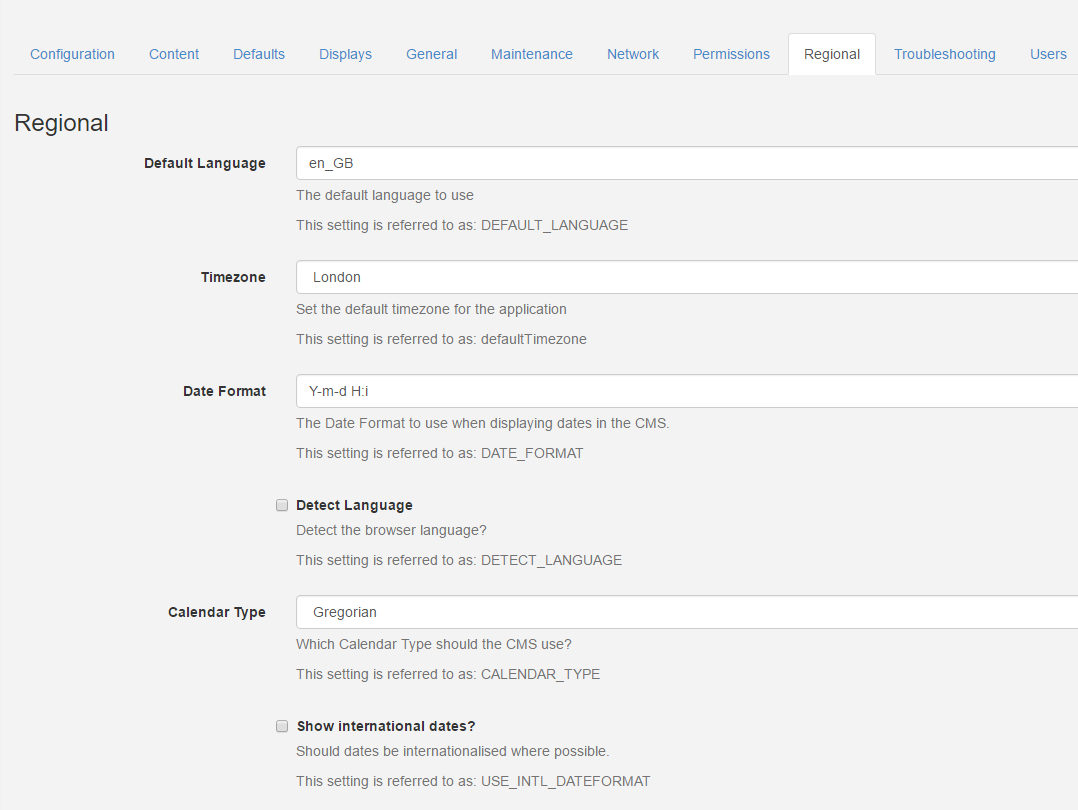The width and height of the screenshot is (1078, 810).
Task: Open the Timezone dropdown showing London
Action: (687, 277)
